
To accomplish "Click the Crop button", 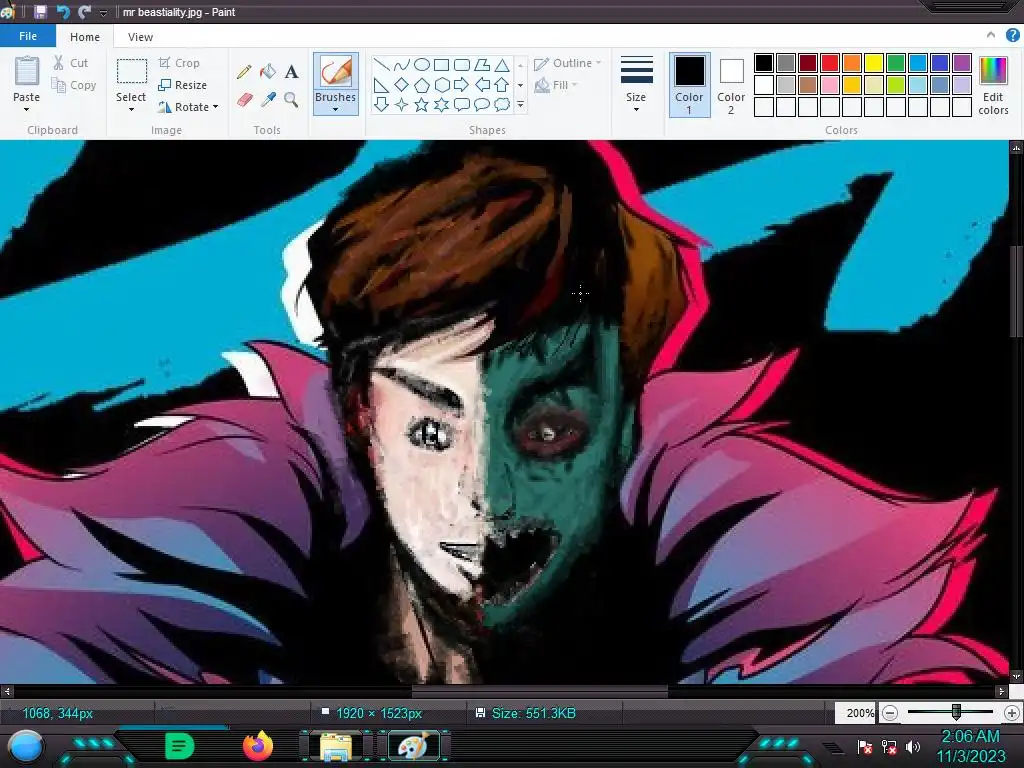I will point(179,63).
